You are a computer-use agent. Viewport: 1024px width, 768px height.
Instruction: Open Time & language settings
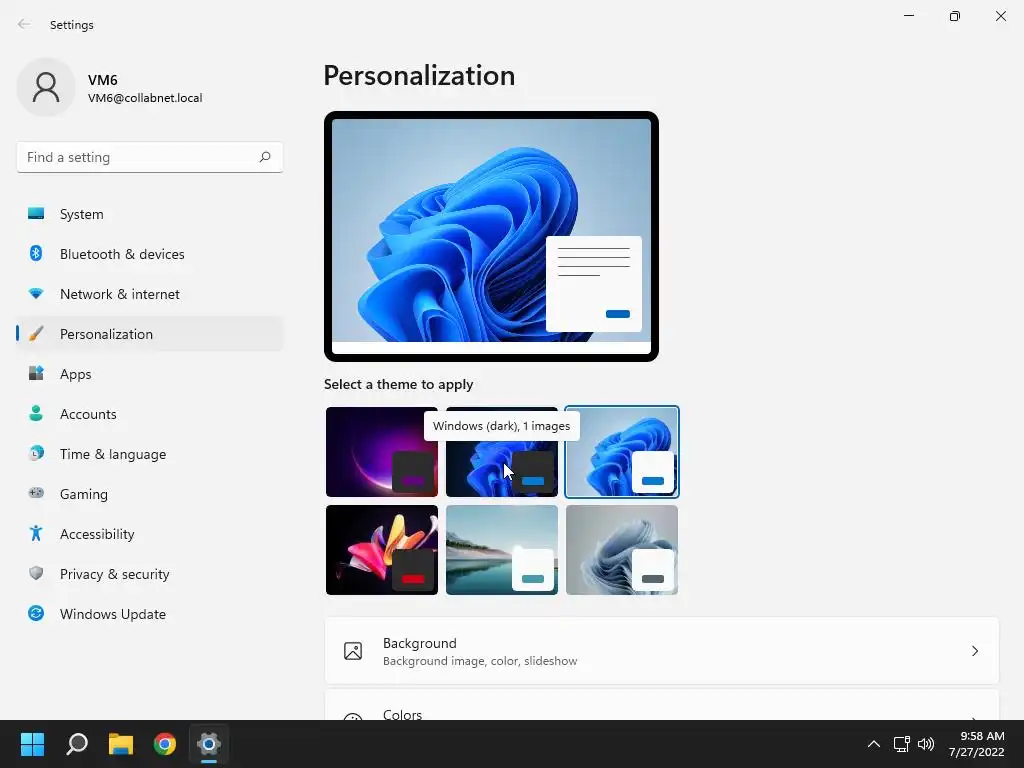(x=150, y=453)
